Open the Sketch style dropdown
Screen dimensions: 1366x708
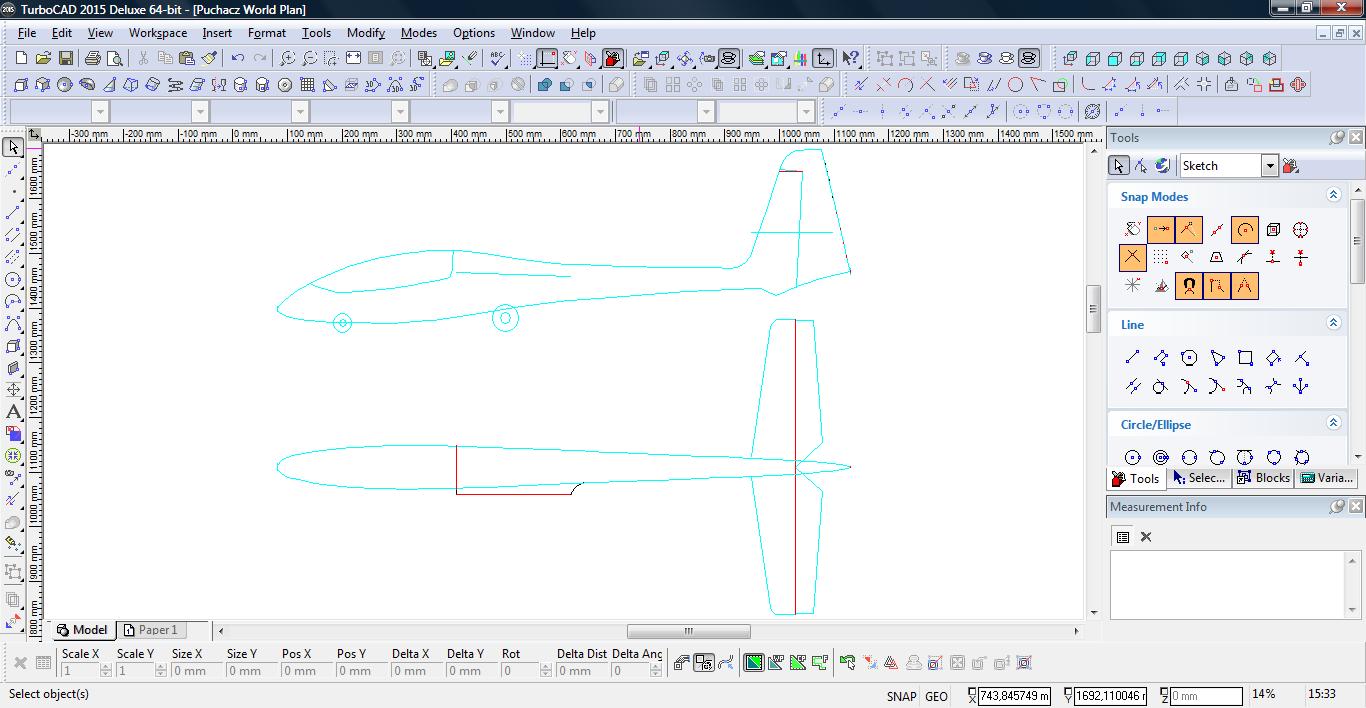pos(1269,166)
